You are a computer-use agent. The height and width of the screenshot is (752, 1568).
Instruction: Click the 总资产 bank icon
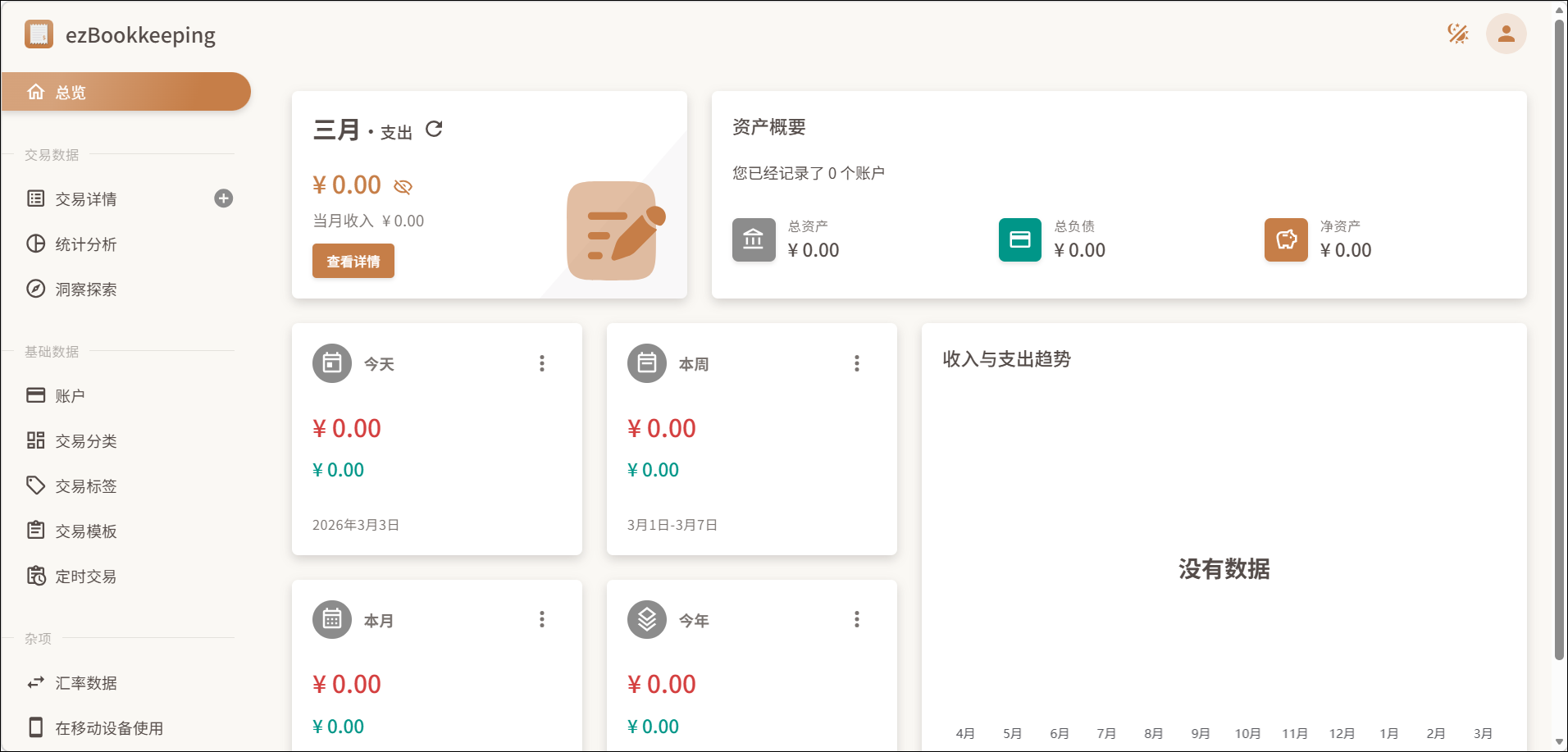753,239
